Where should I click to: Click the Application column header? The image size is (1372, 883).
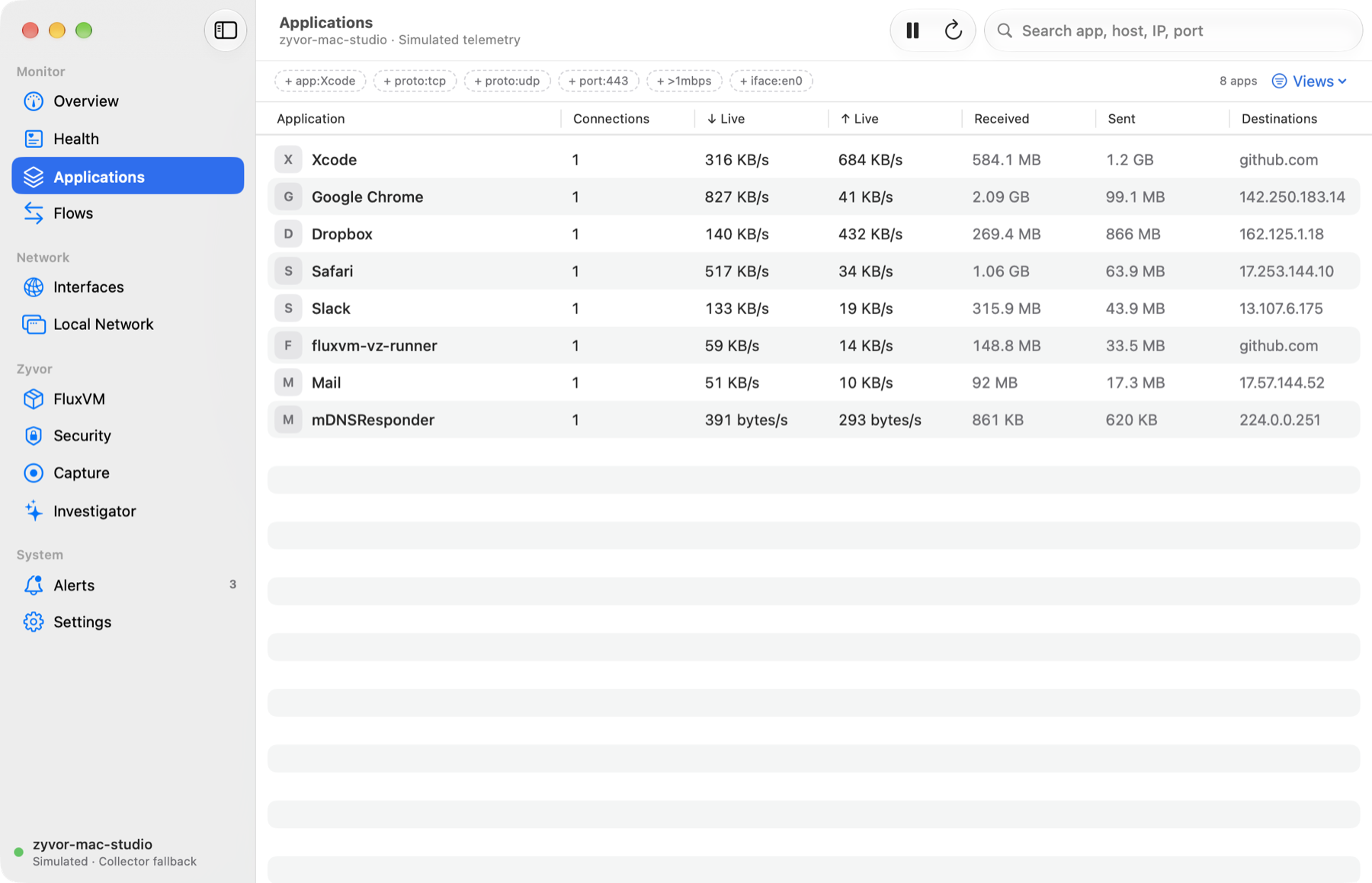click(x=311, y=119)
